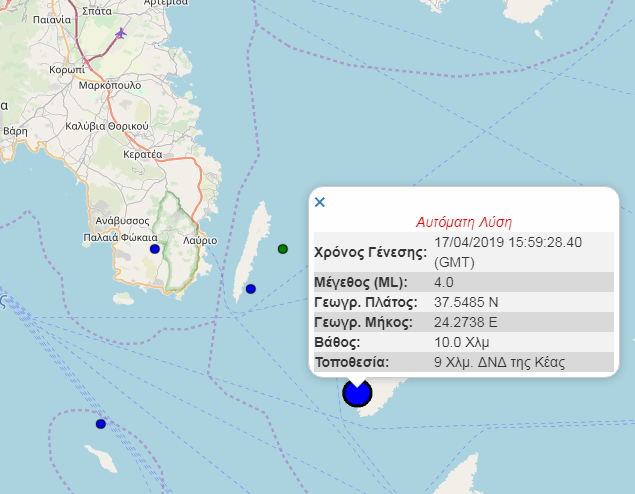Screen dimensions: 635x494
Task: Click the blue dot in southwest sea
Action: click(101, 424)
